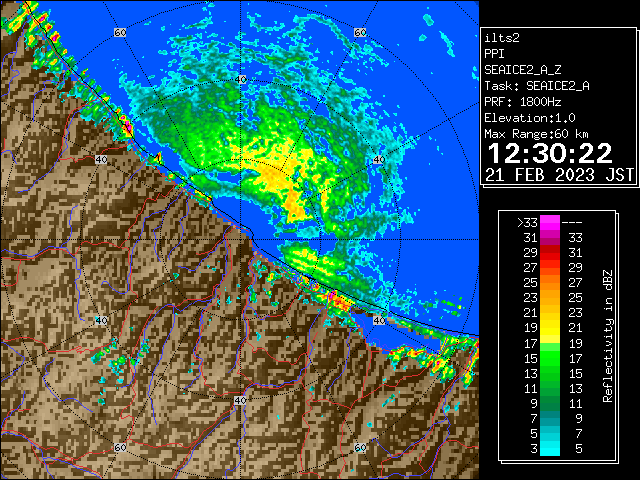Click the 'PPI' scan type label

pyautogui.click(x=494, y=54)
